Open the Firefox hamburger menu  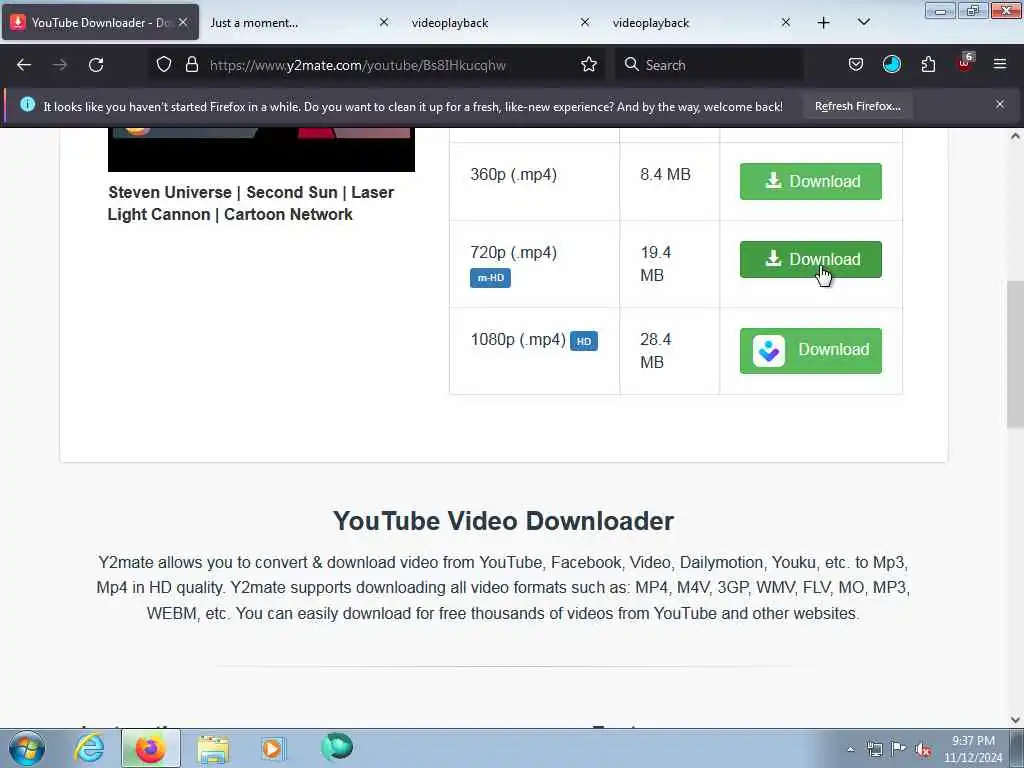(1000, 64)
